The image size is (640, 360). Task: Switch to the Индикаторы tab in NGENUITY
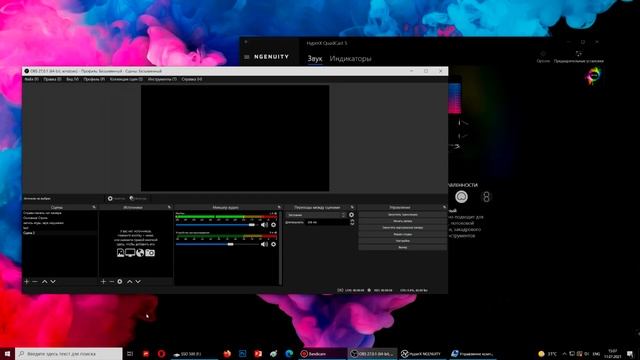coord(350,59)
